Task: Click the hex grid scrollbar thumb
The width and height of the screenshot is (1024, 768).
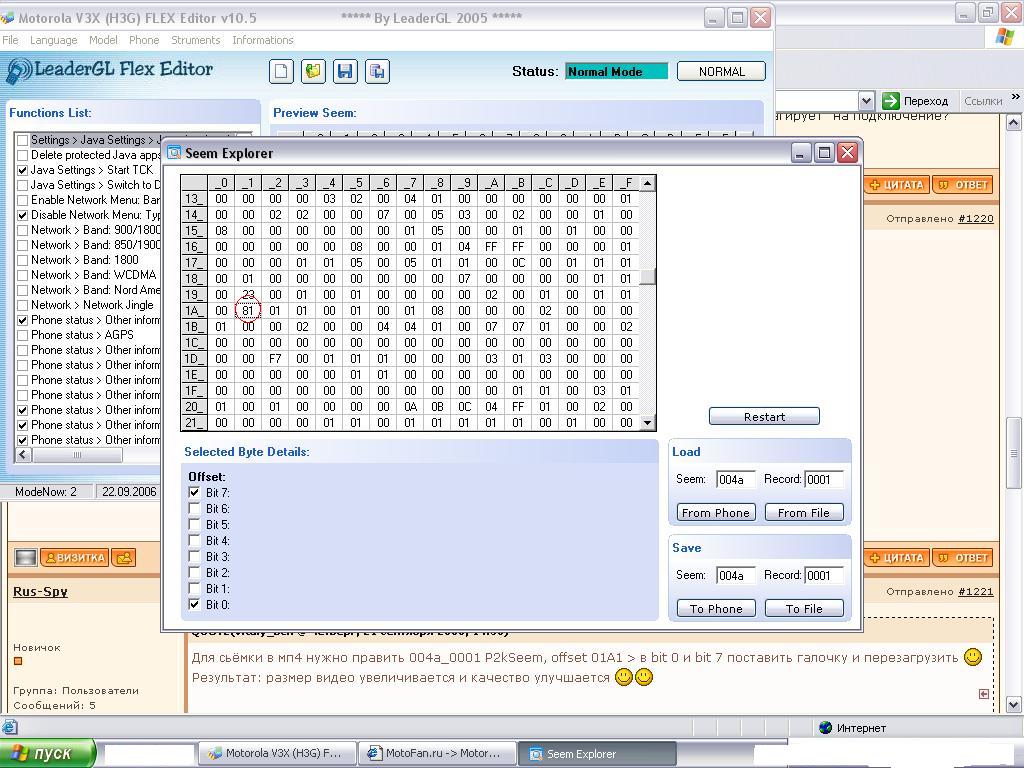Action: coord(647,277)
